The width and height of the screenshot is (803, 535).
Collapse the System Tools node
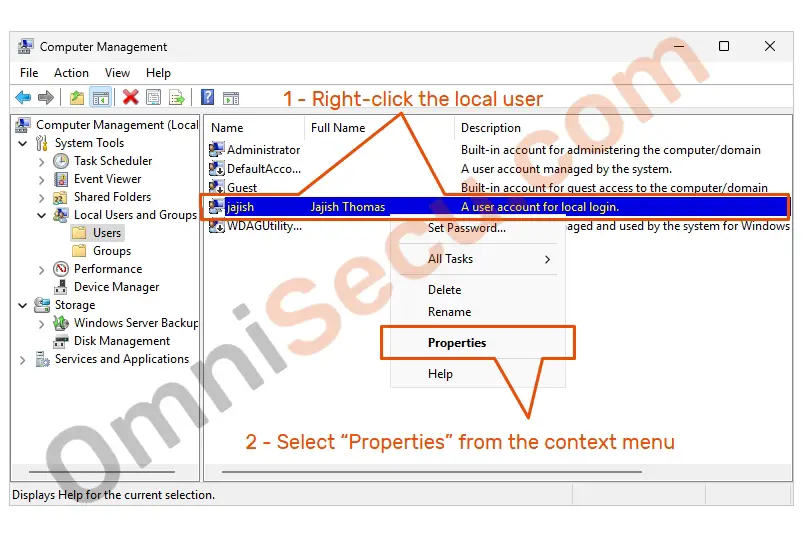tap(23, 143)
